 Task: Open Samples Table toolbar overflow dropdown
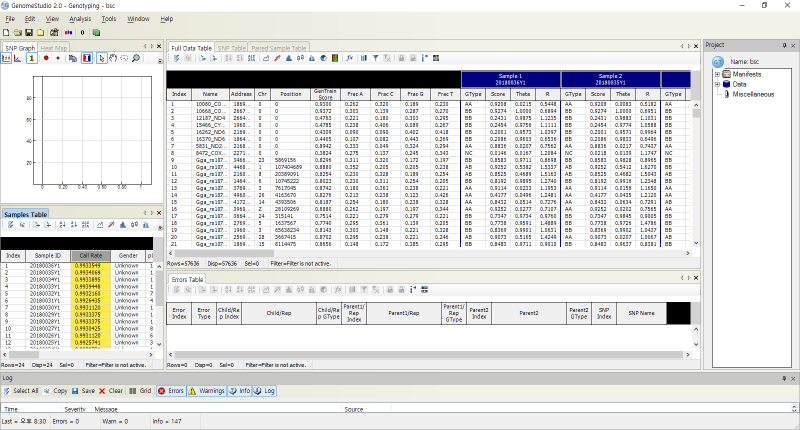160,227
